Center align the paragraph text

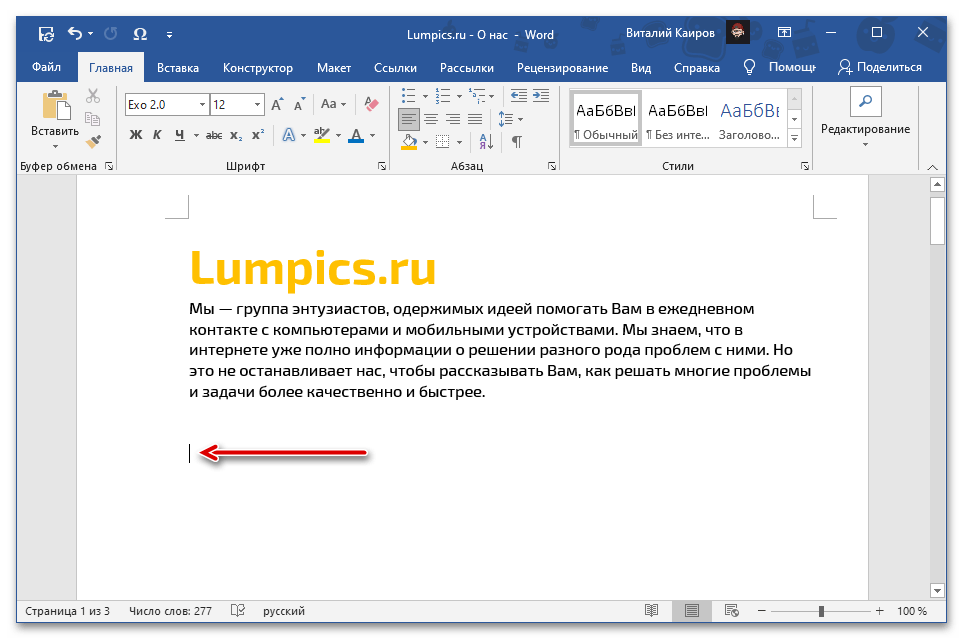pyautogui.click(x=431, y=119)
